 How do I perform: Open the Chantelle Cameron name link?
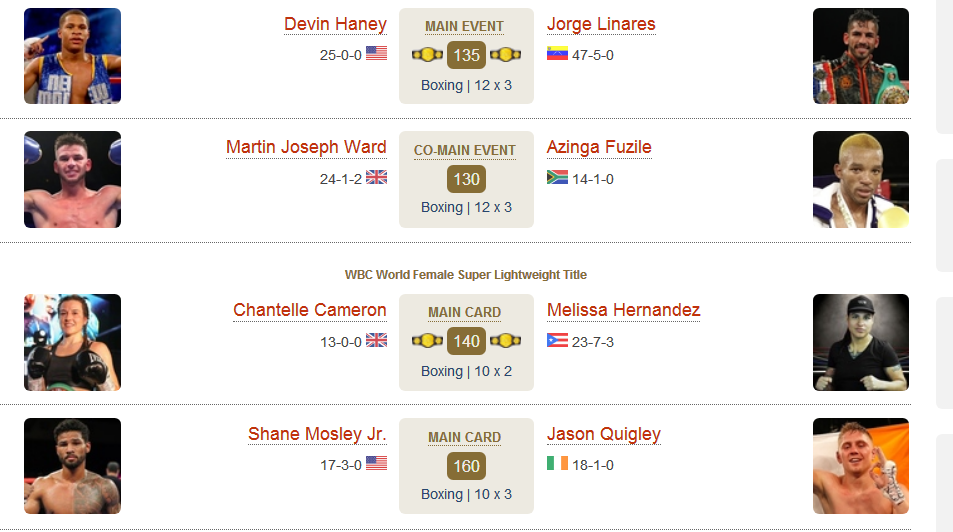point(310,310)
